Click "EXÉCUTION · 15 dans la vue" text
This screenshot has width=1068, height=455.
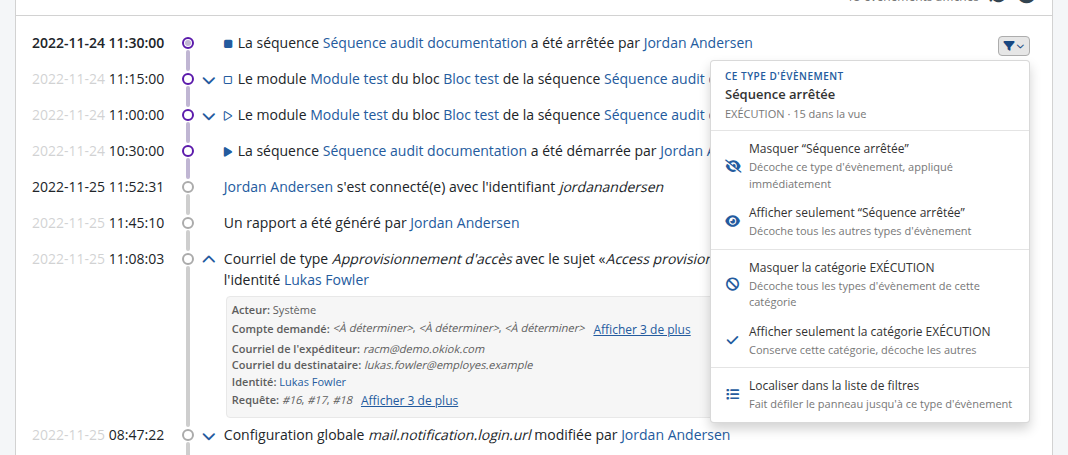[796, 114]
